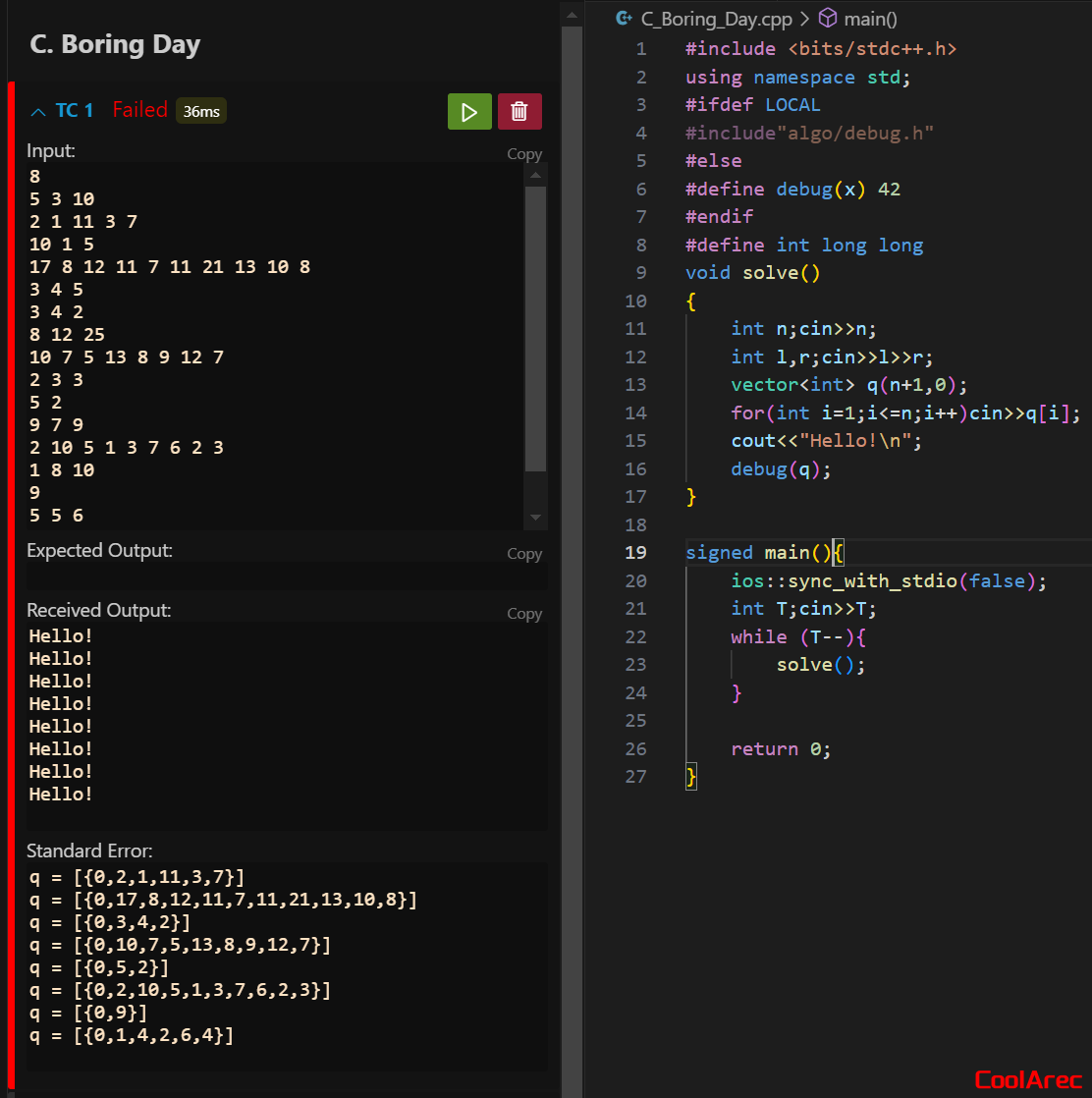Click the C++ file icon in breadcrumb
This screenshot has width=1092, height=1098.
[x=624, y=19]
